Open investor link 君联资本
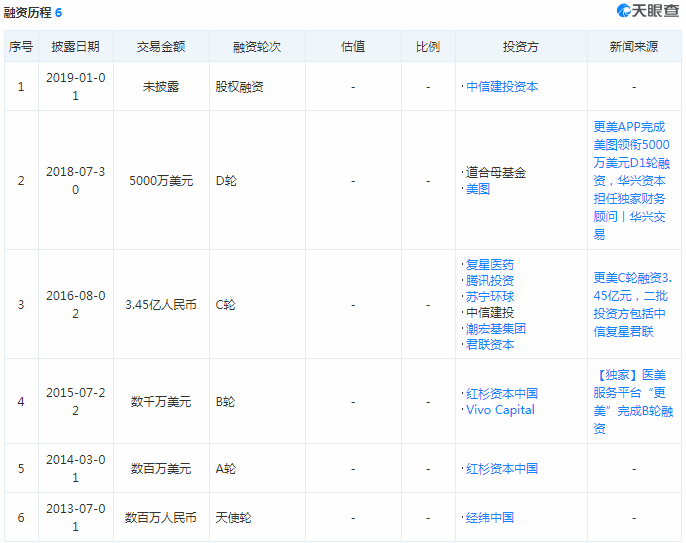 click(490, 345)
